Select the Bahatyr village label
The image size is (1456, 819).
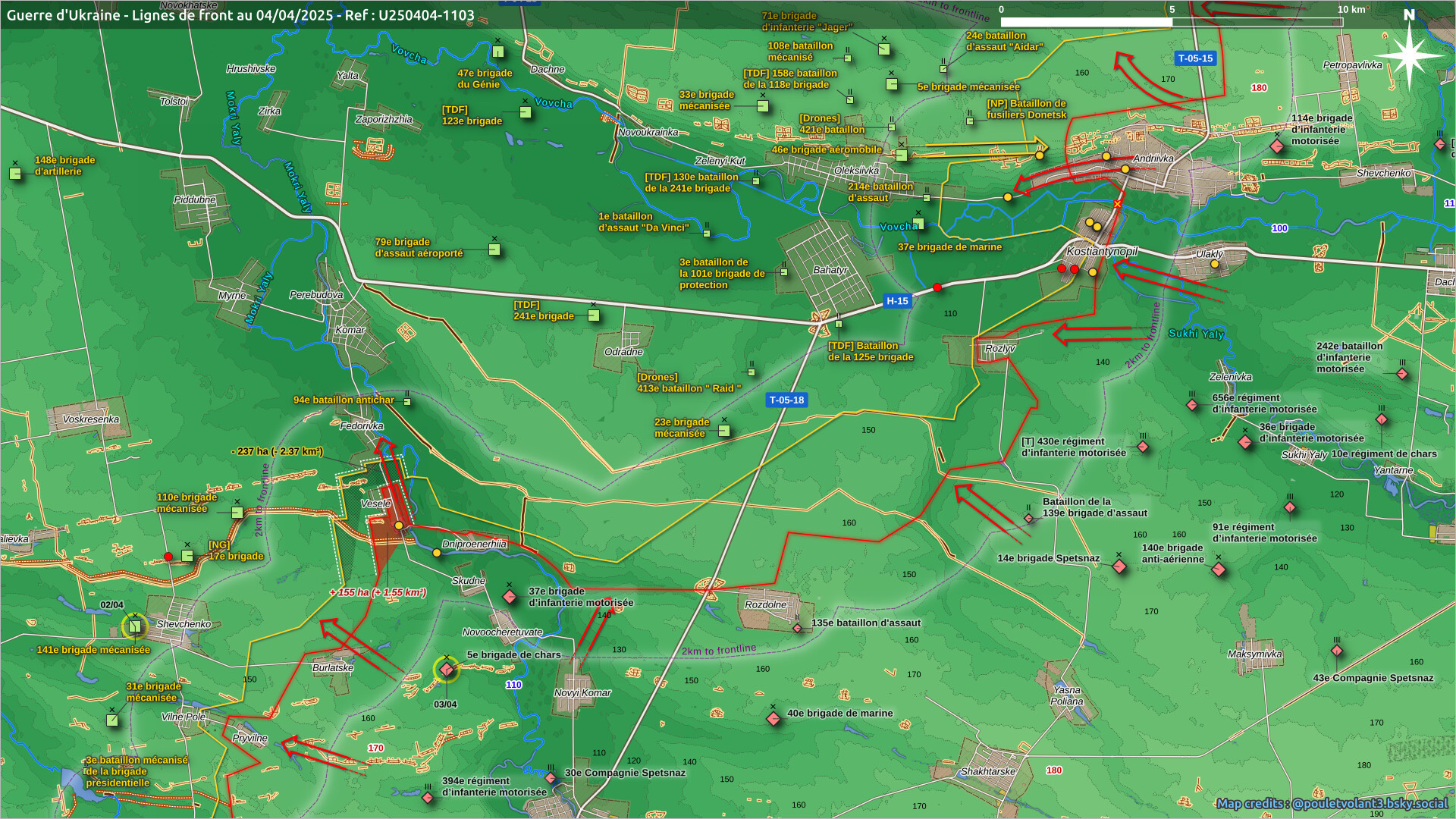pyautogui.click(x=830, y=270)
